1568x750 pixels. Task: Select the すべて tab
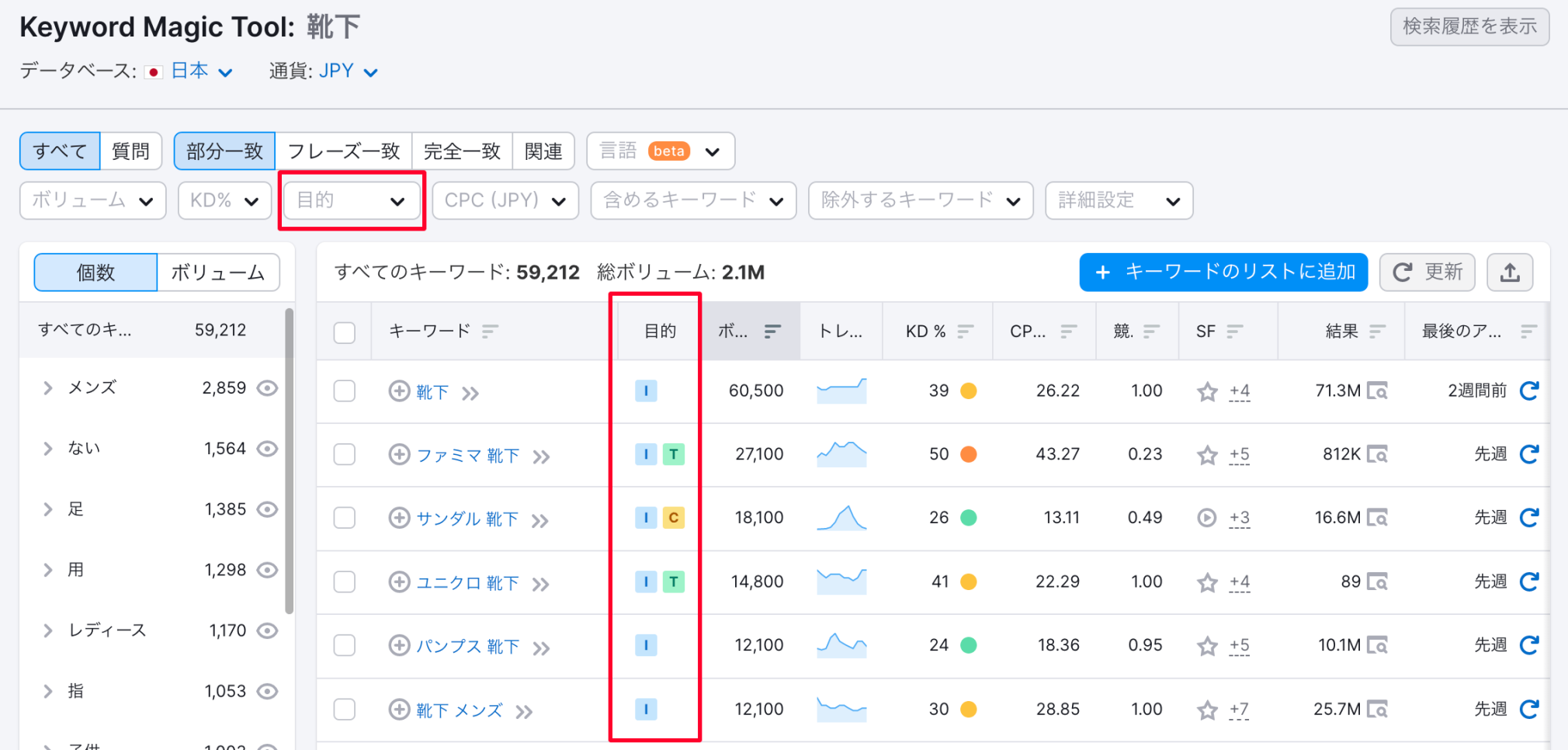coord(60,151)
